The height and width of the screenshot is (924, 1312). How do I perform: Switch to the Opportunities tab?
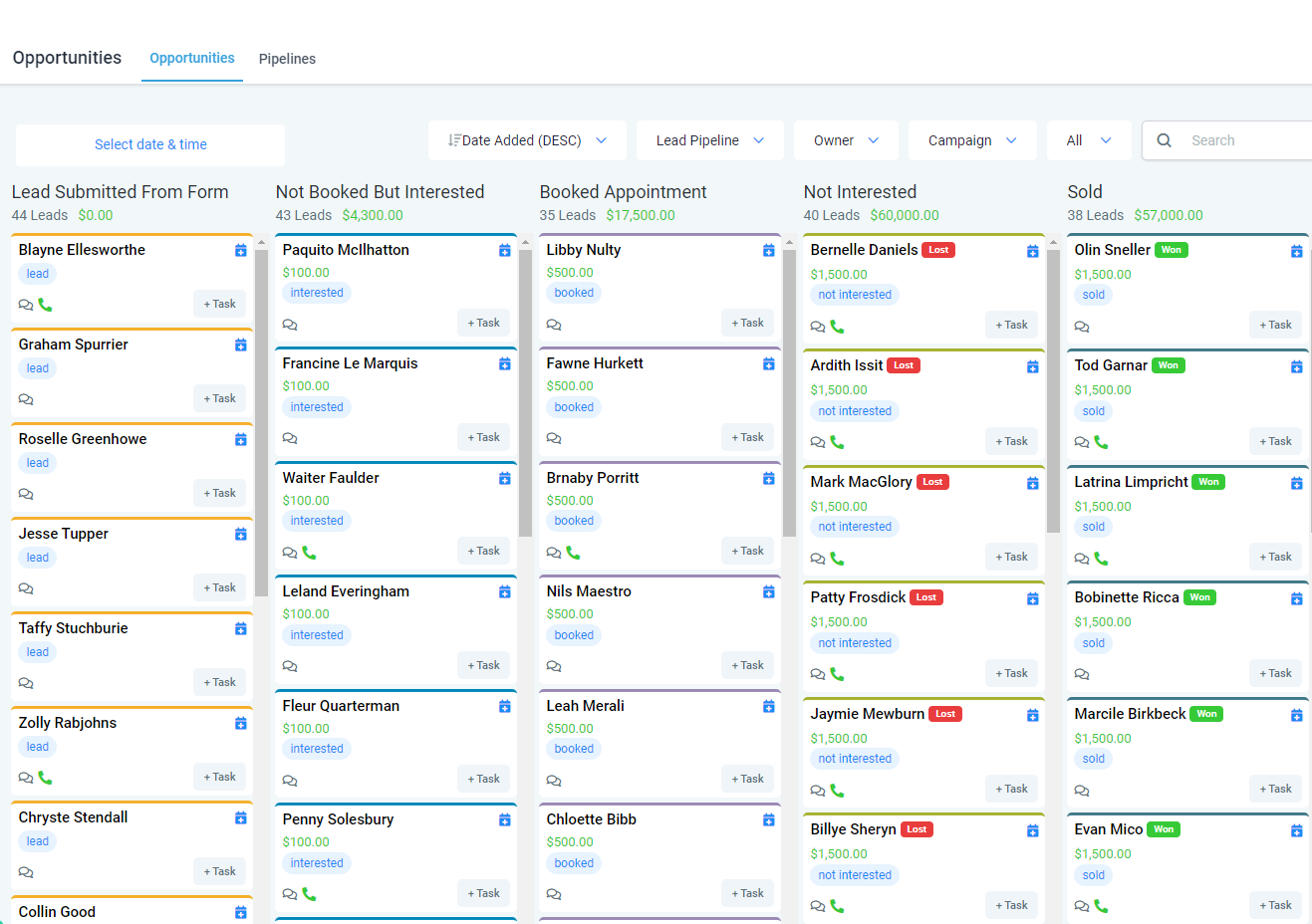coord(192,58)
